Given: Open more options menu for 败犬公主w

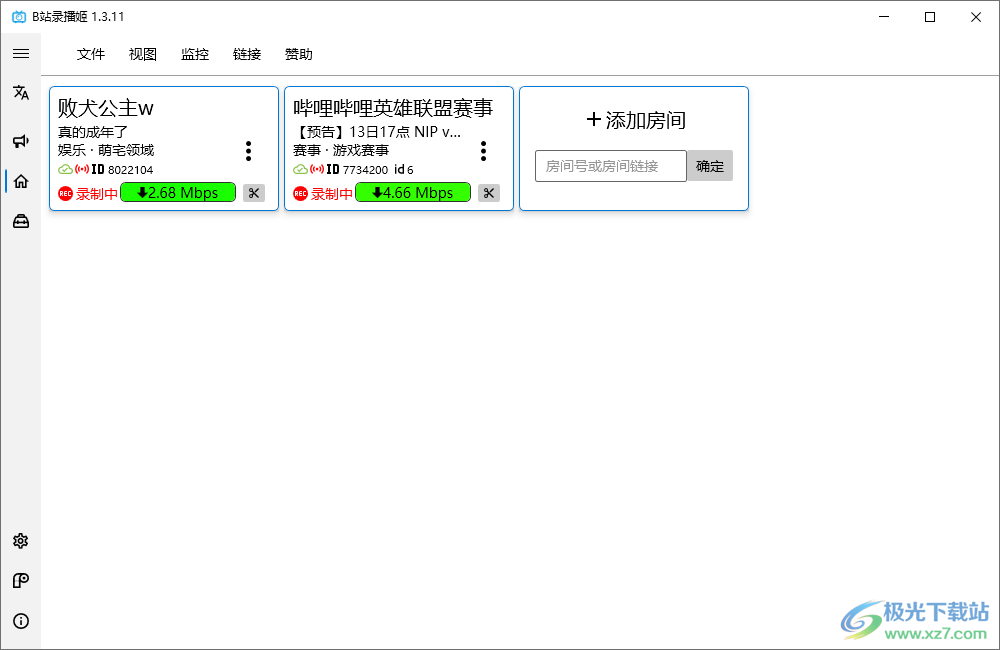Looking at the screenshot, I should point(249,151).
